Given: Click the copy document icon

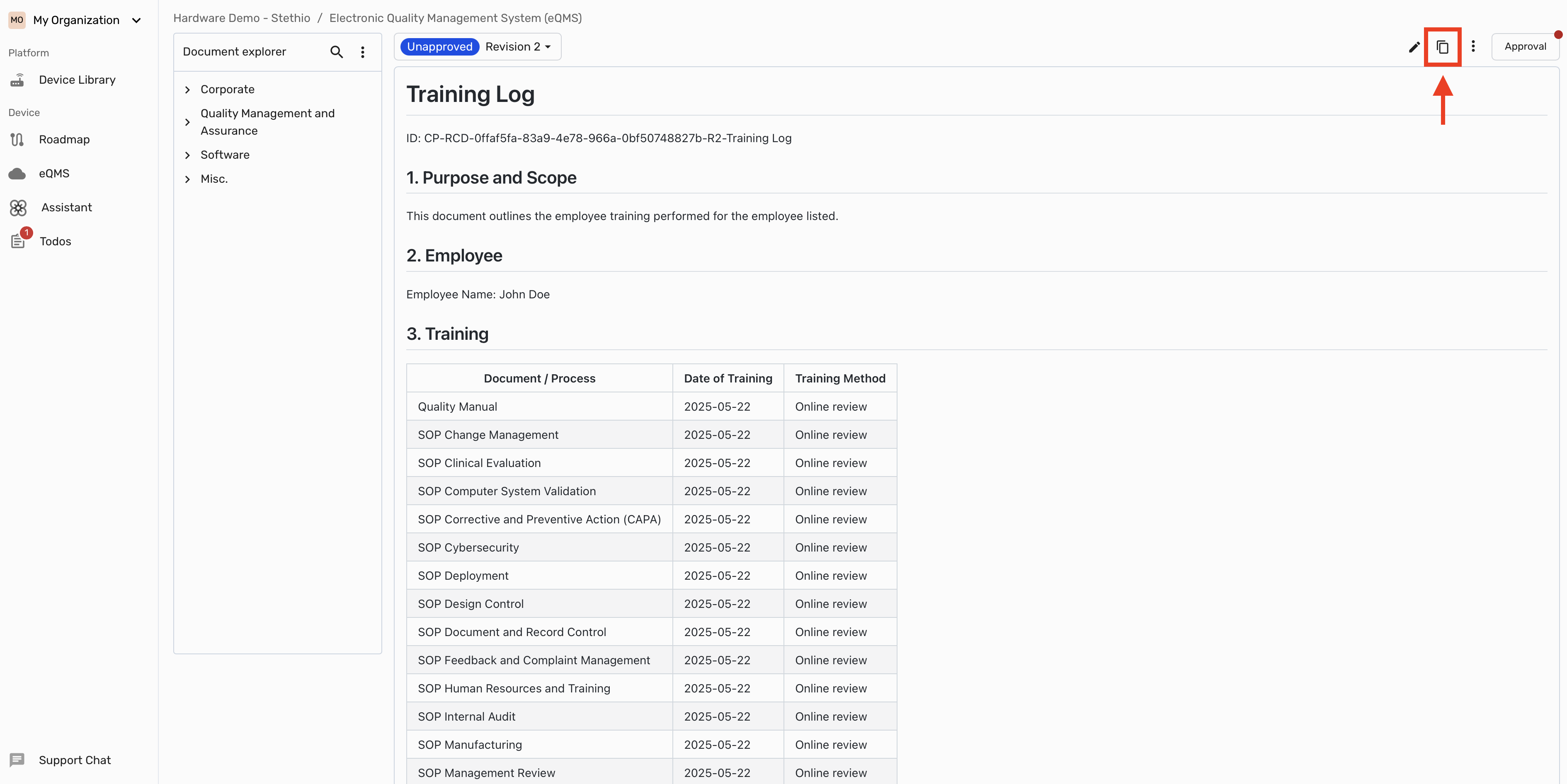Looking at the screenshot, I should tap(1442, 47).
